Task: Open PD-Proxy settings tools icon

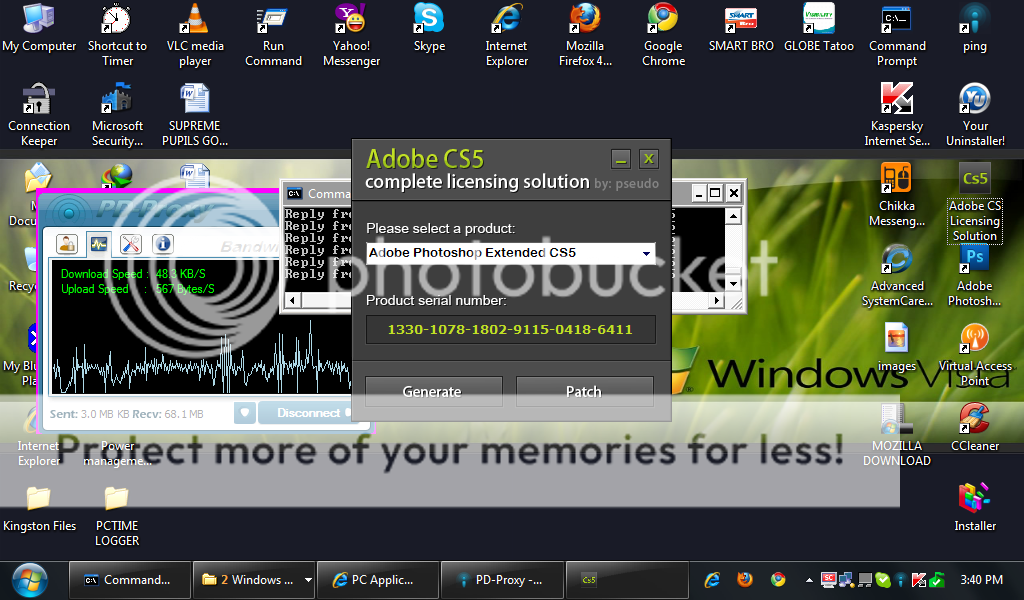Action: click(x=131, y=243)
